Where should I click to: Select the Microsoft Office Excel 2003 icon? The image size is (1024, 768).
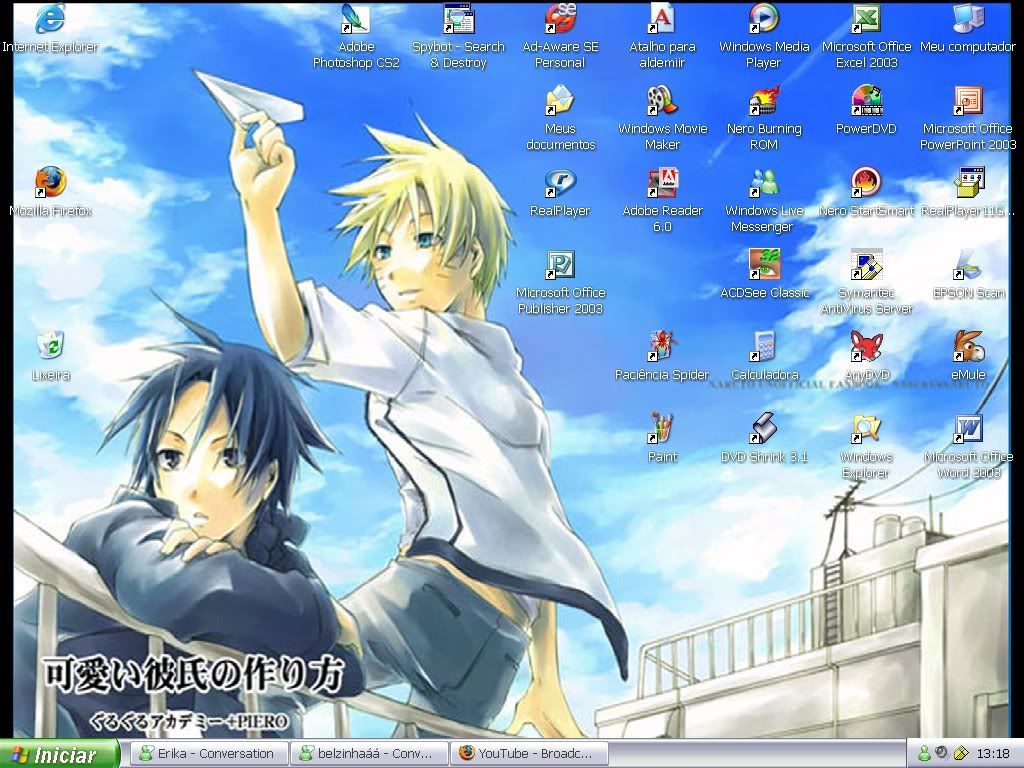[x=866, y=18]
